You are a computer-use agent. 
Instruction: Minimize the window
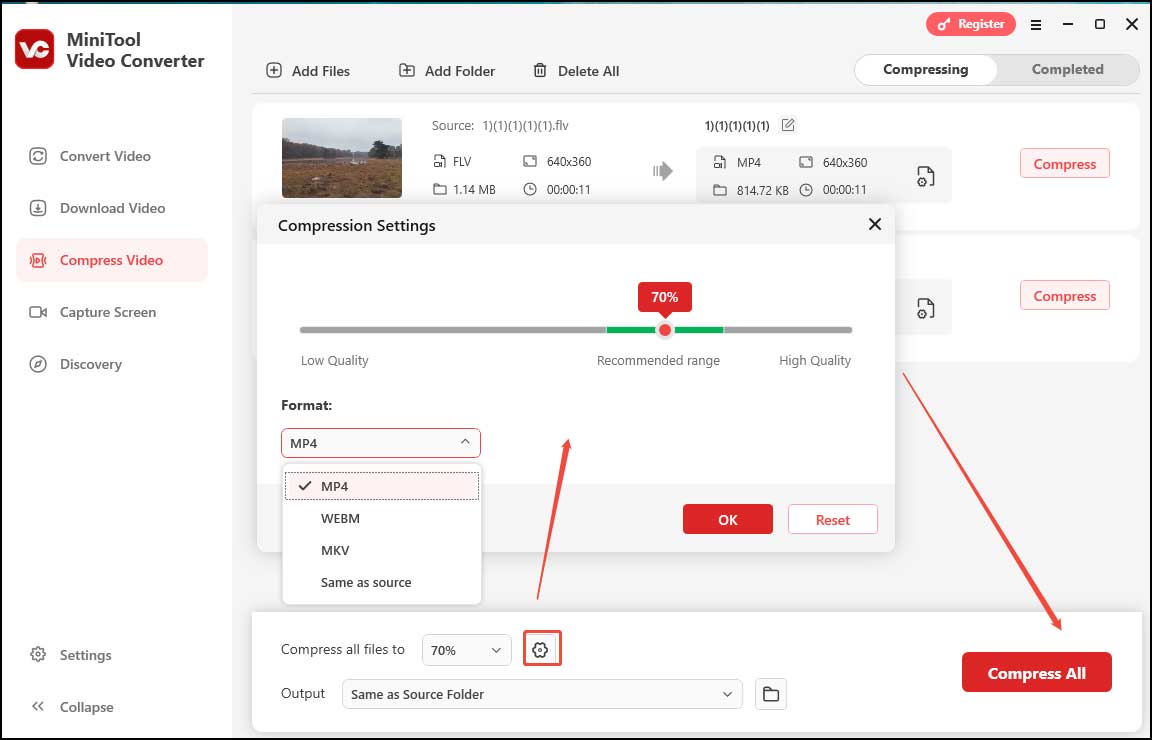[1068, 24]
